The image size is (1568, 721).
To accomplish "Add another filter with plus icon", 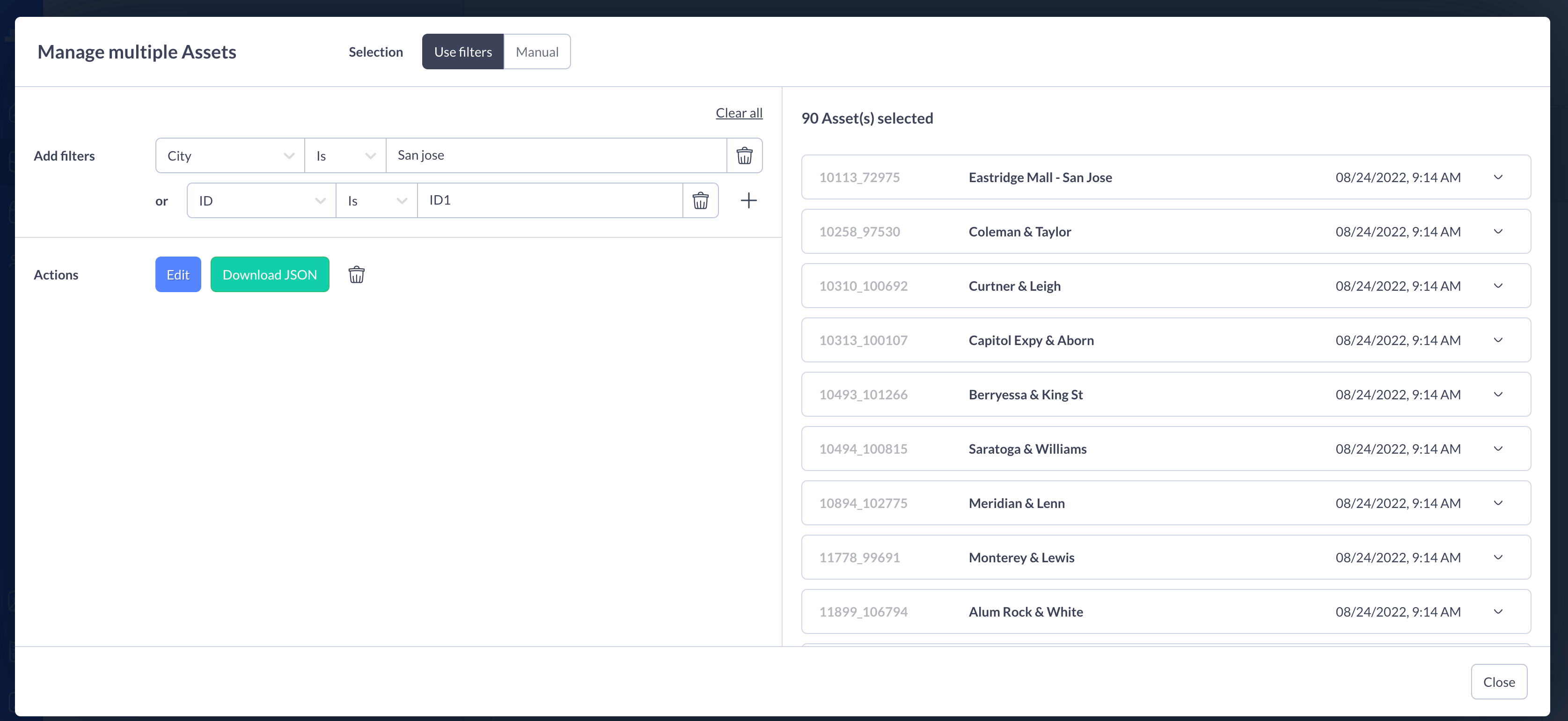I will coord(748,201).
